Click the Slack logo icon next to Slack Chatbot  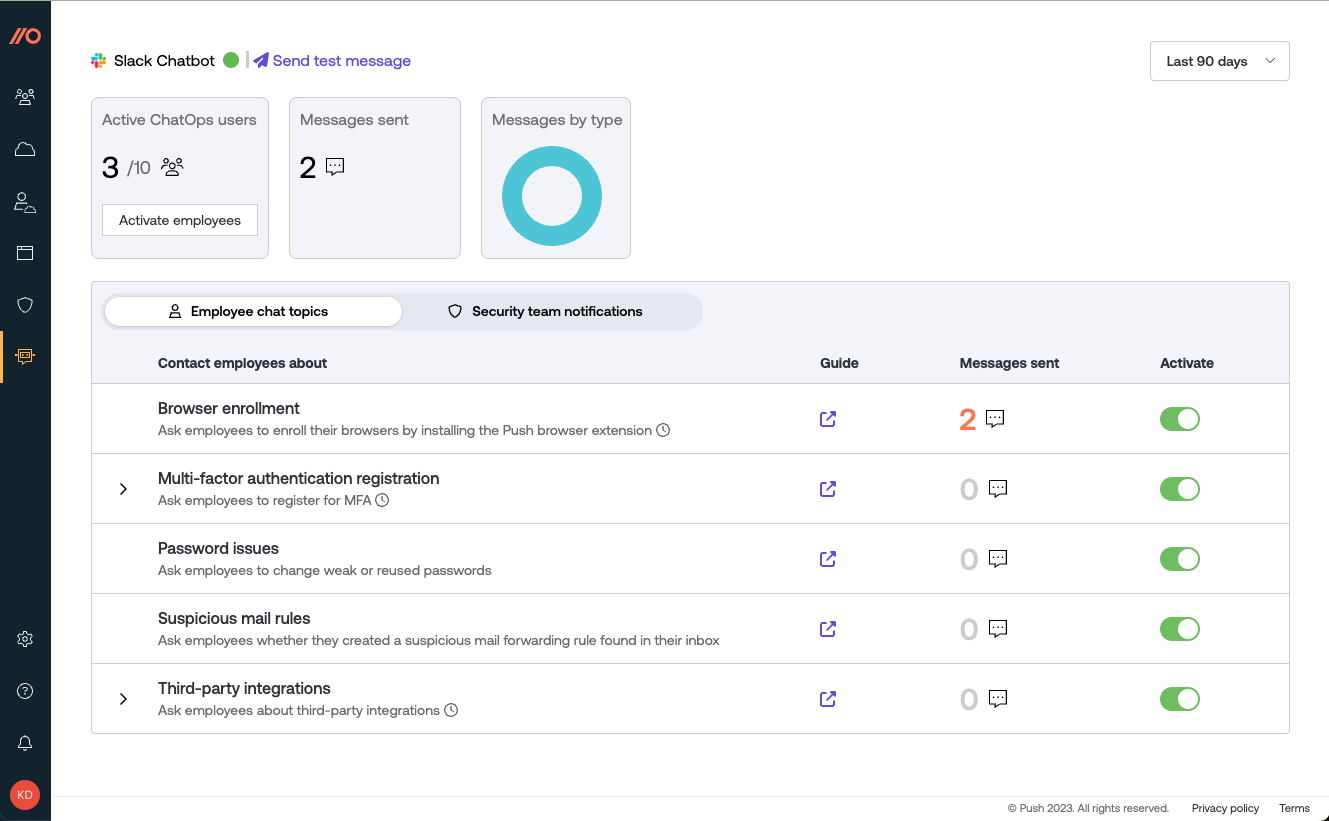click(x=98, y=61)
